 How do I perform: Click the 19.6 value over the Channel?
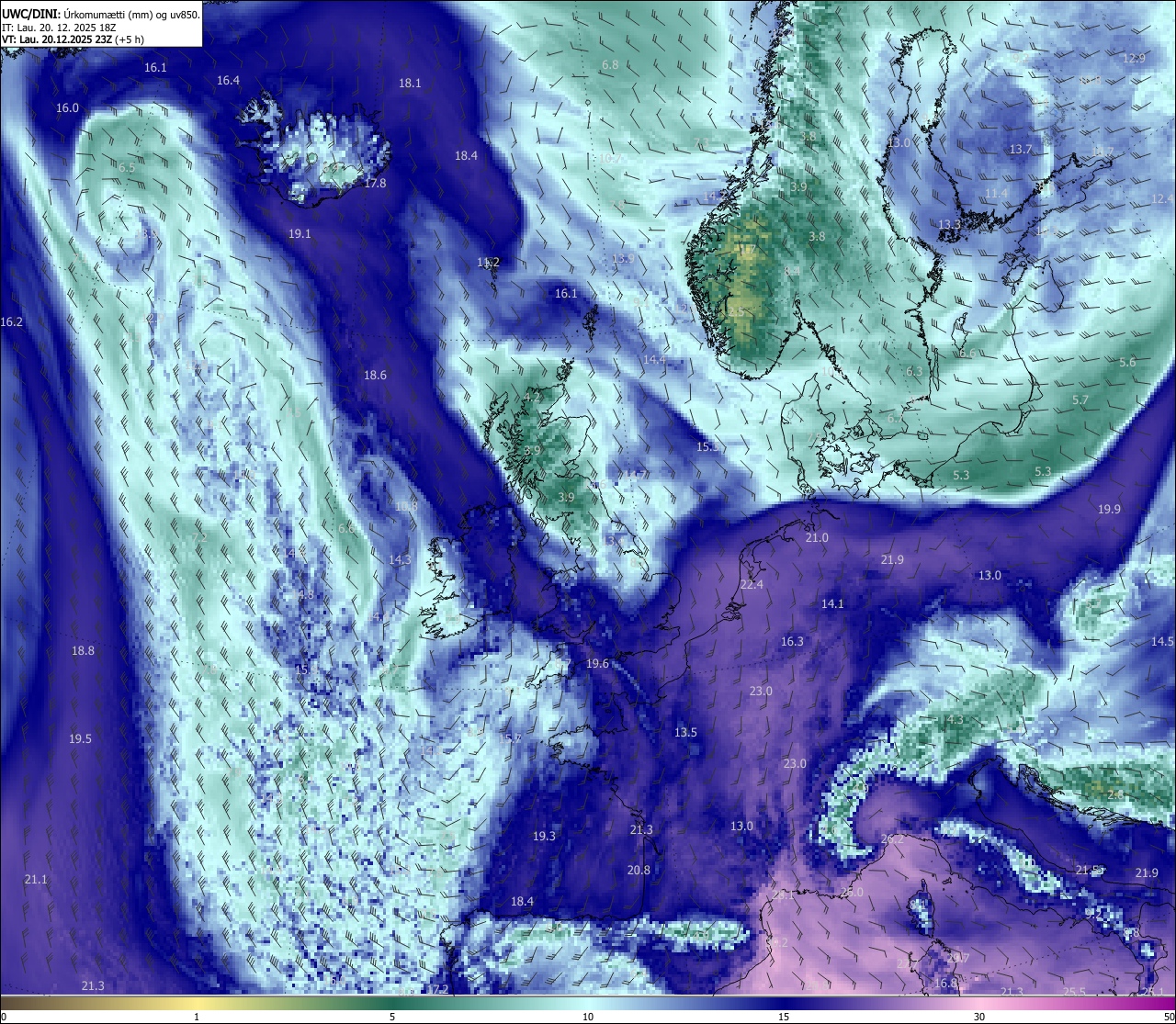[597, 664]
